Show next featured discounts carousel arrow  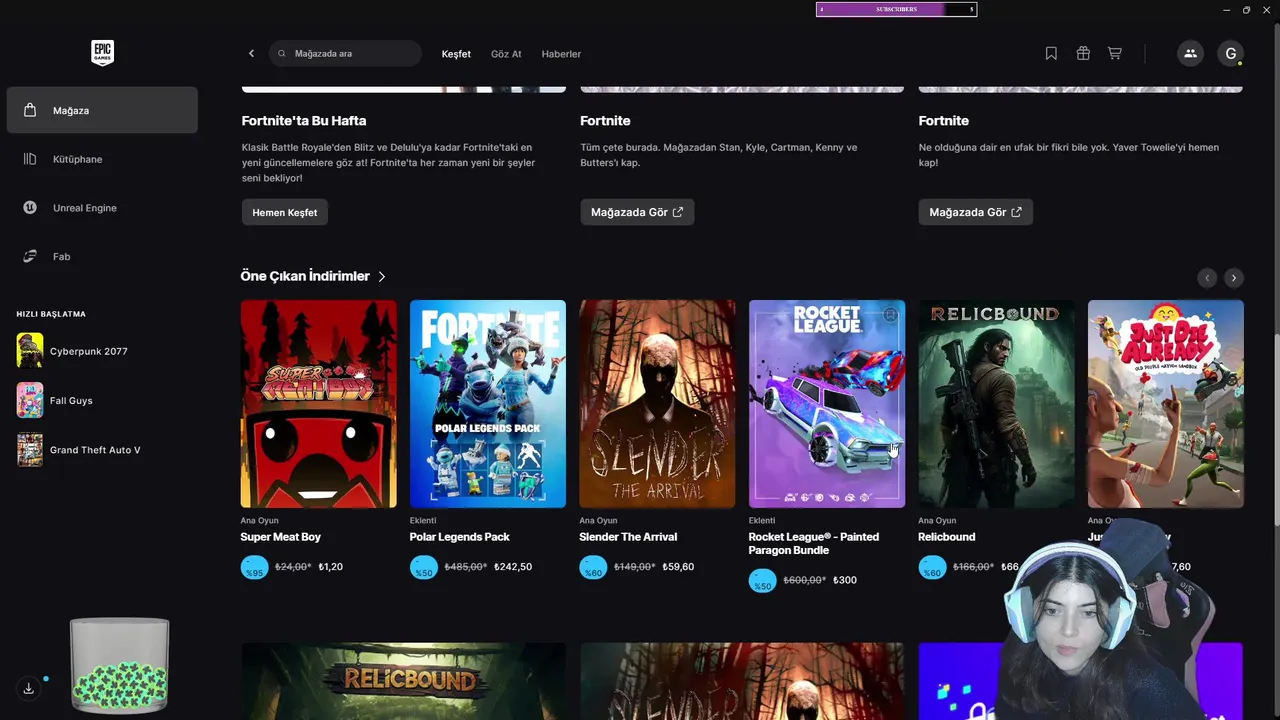click(x=1234, y=277)
